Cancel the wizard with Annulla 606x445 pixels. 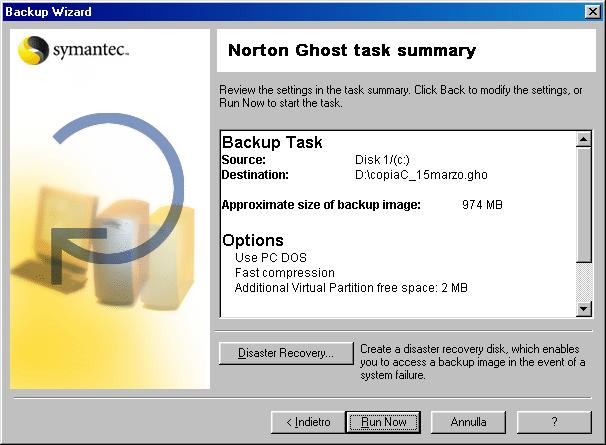[x=468, y=422]
